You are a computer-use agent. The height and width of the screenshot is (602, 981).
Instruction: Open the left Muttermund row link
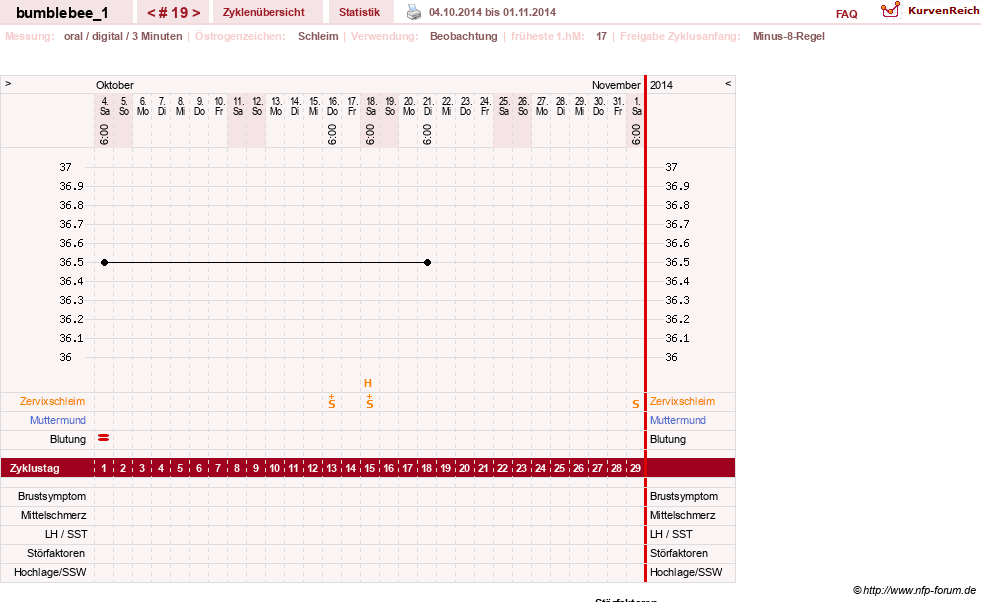(58, 420)
